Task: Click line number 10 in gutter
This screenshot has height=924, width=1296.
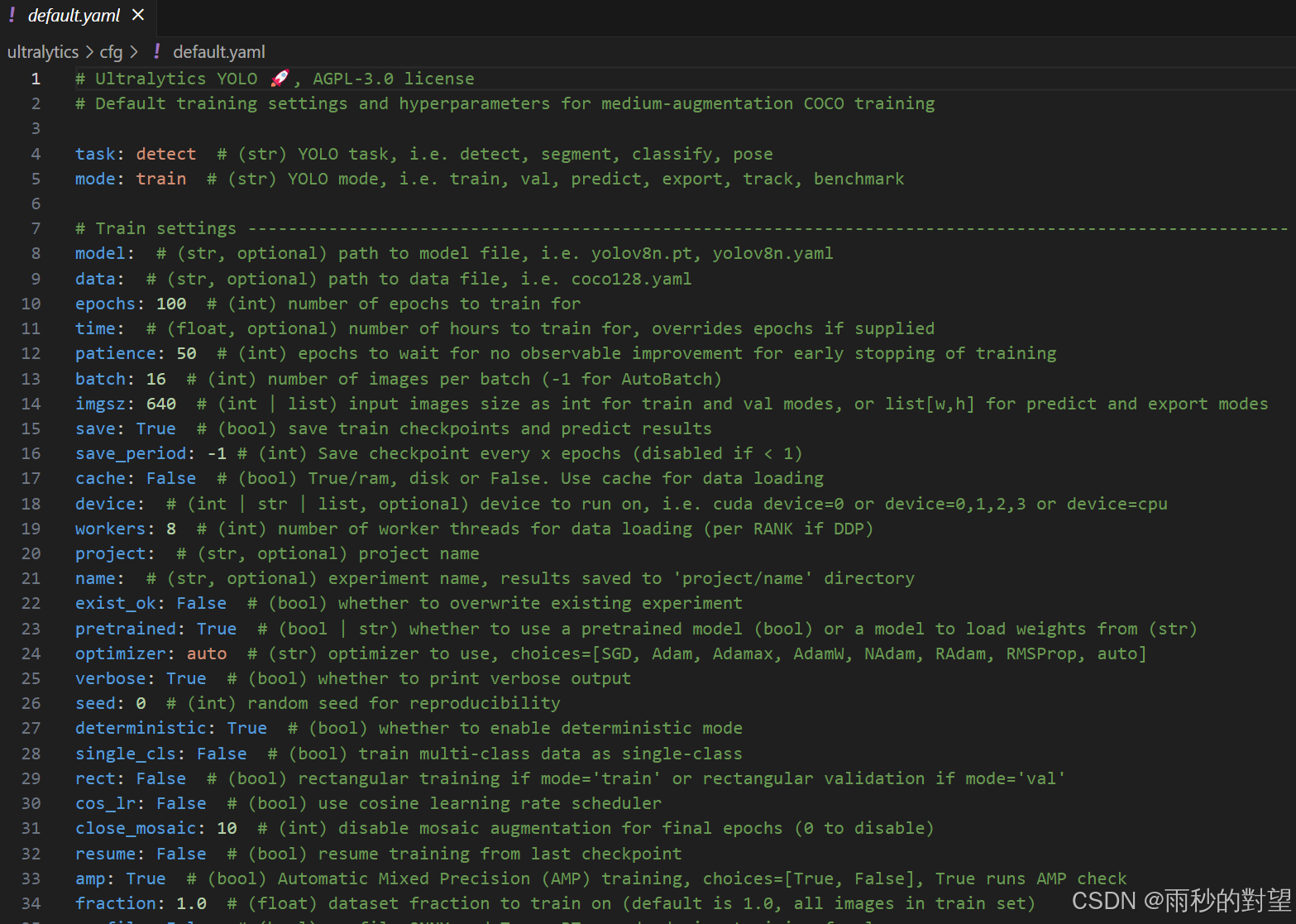Action: tap(31, 304)
